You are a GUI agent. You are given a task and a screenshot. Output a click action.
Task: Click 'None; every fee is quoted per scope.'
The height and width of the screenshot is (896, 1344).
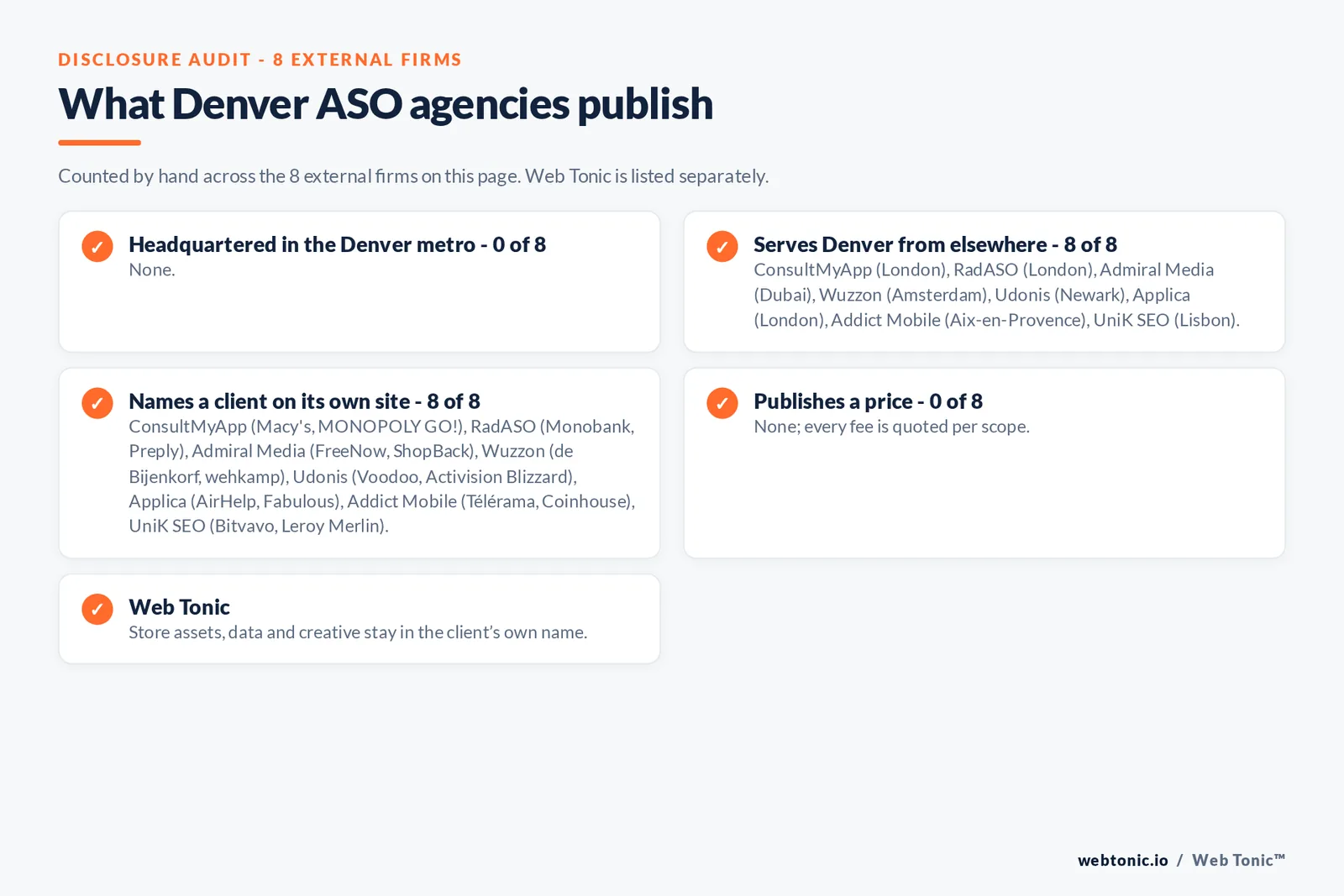[891, 427]
